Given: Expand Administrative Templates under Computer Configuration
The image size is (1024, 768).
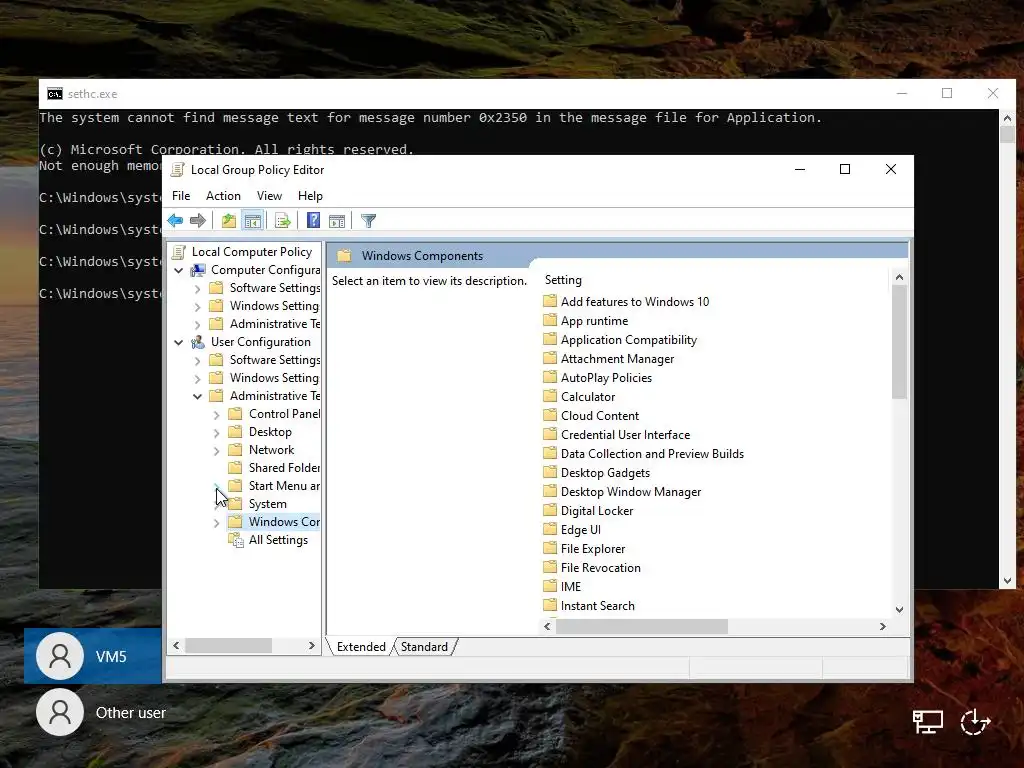Looking at the screenshot, I should [197, 324].
